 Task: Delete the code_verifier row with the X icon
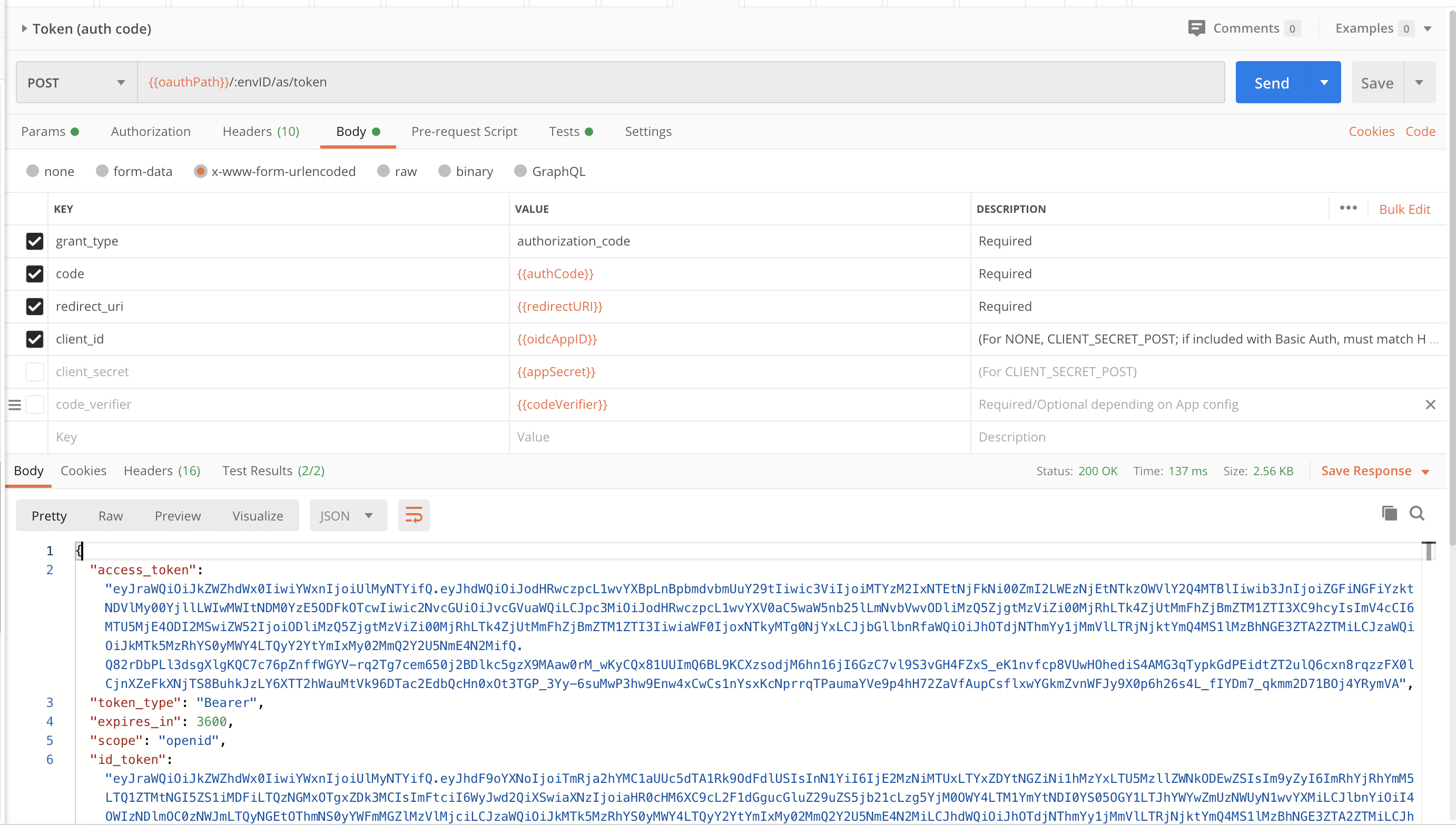pos(1431,405)
